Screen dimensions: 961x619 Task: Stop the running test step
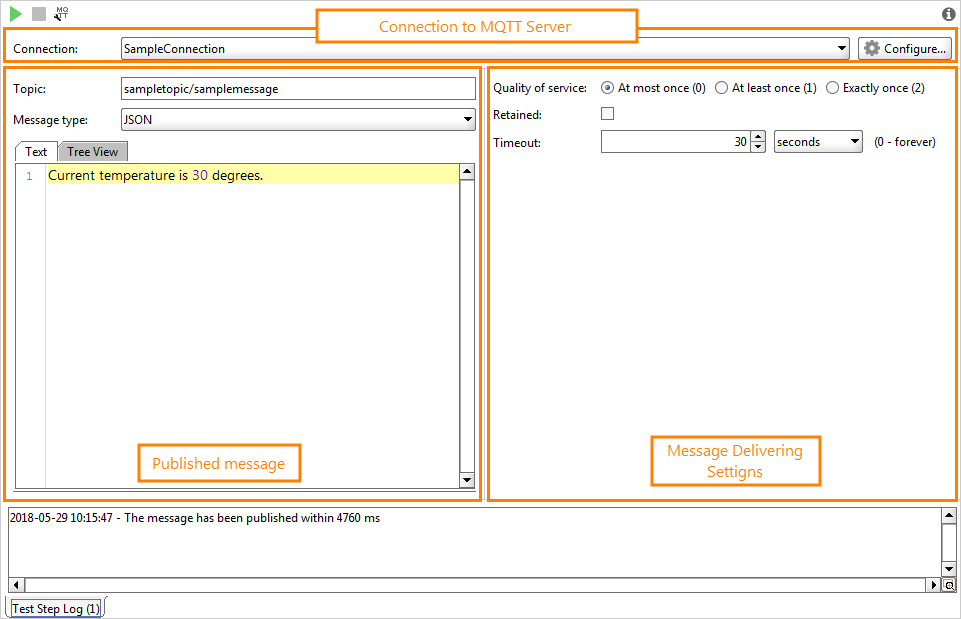click(x=39, y=13)
